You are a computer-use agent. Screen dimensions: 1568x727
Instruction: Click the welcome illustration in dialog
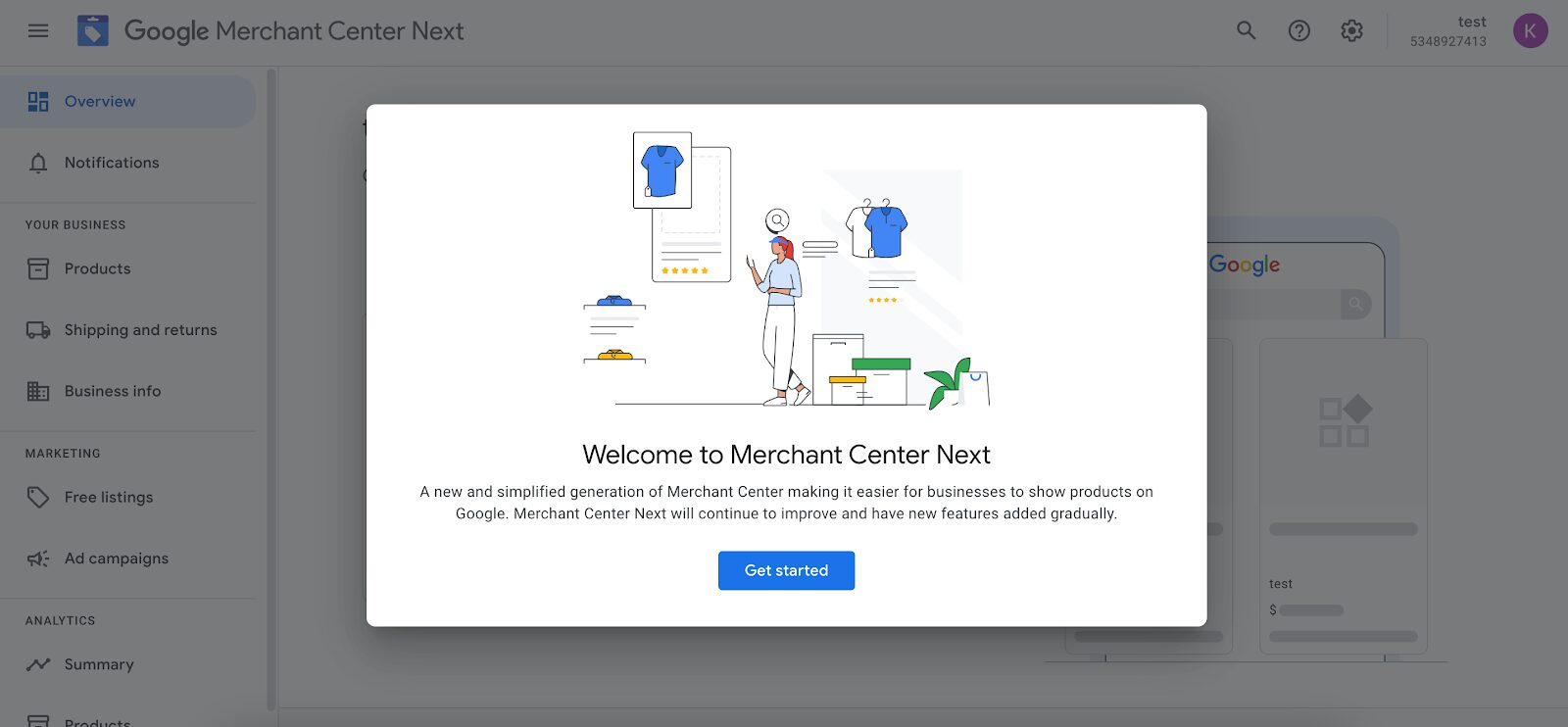[786, 270]
